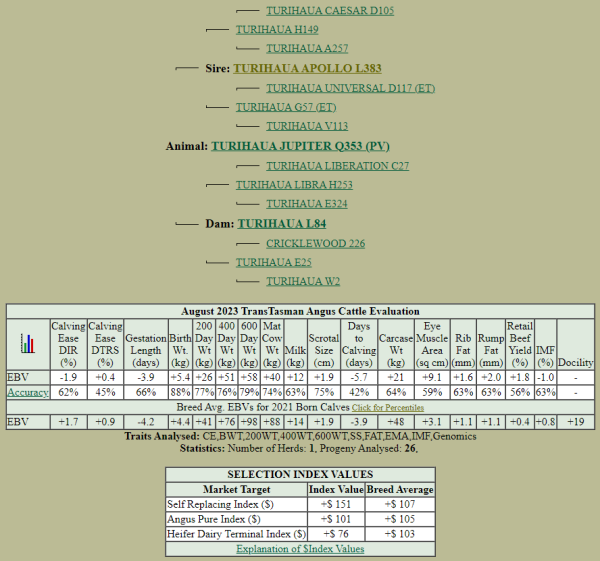Select the Calving Ease DTRS accuracy 45%
The image size is (600, 561).
click(x=105, y=393)
